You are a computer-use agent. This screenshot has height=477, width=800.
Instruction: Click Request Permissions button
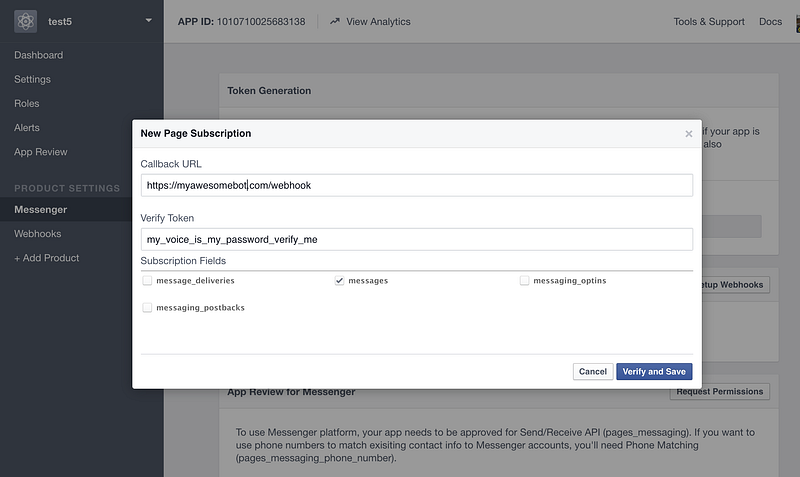coord(720,392)
